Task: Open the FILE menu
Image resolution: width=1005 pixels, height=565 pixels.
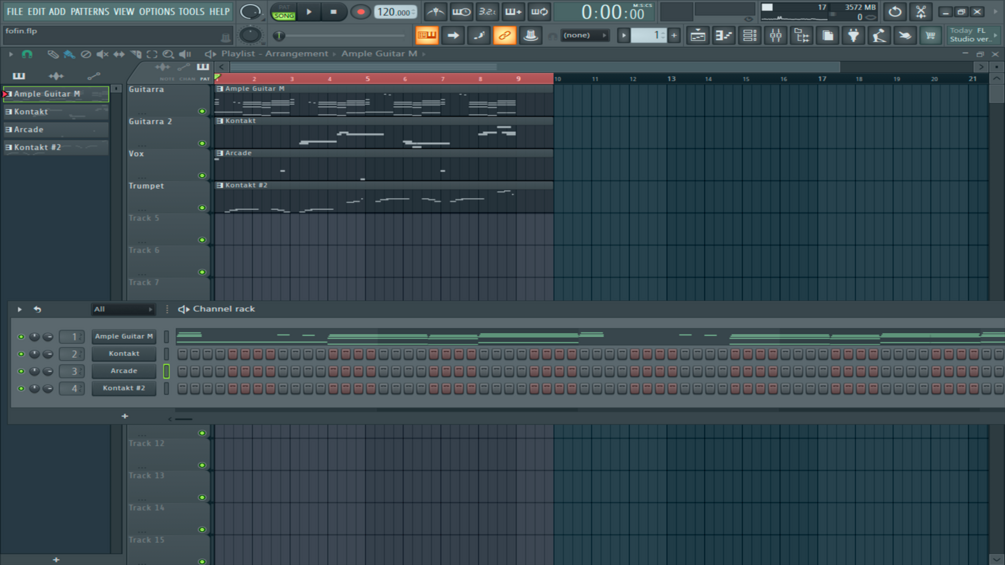Action: (14, 12)
